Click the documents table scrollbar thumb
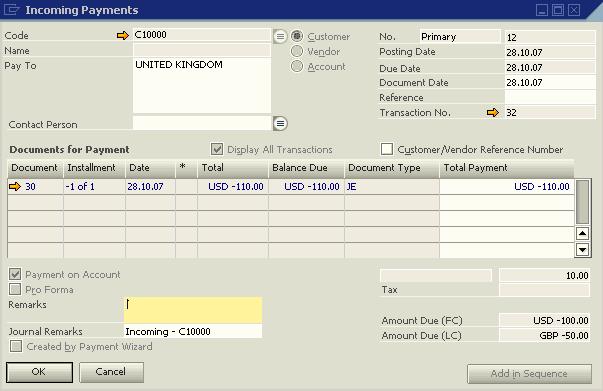The width and height of the screenshot is (603, 391). point(583,201)
